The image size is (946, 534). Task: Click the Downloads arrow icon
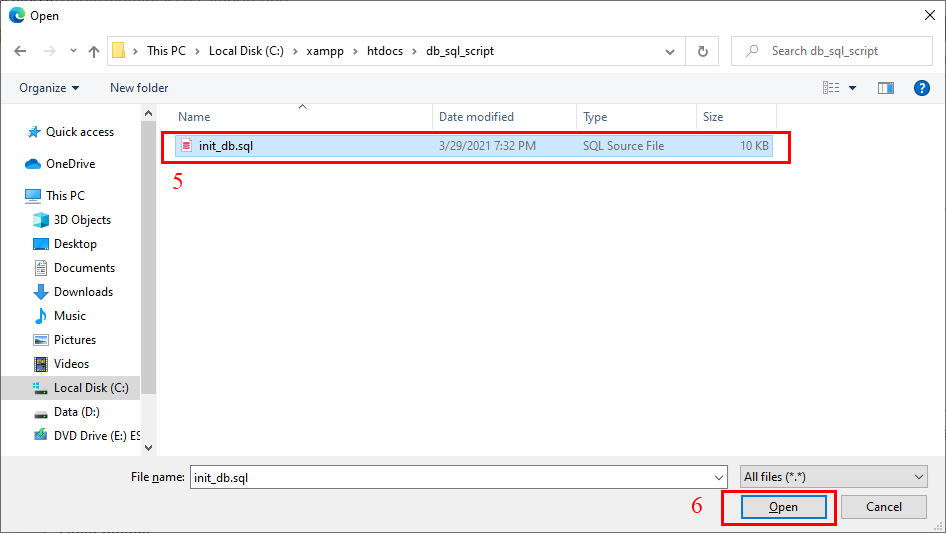click(41, 292)
